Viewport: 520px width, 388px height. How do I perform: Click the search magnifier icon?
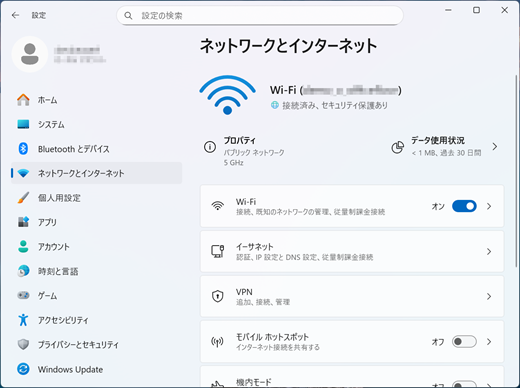point(128,16)
